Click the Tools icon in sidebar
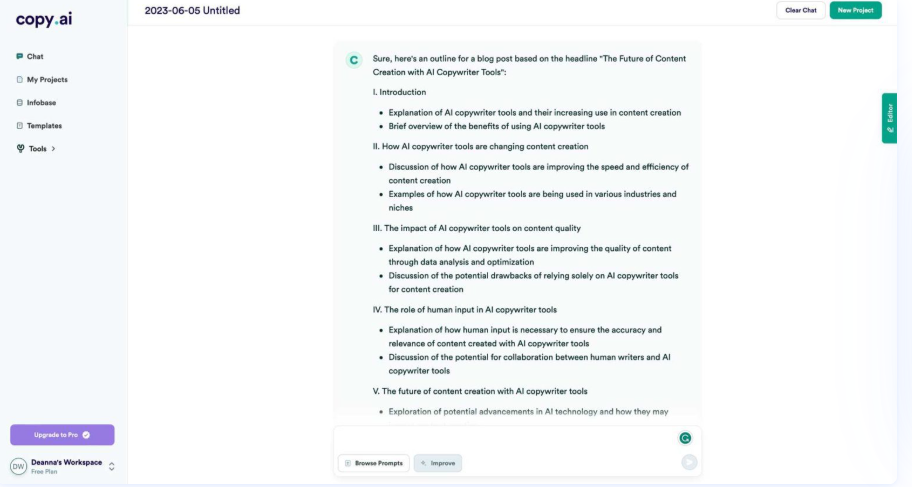912x487 pixels. tap(20, 149)
